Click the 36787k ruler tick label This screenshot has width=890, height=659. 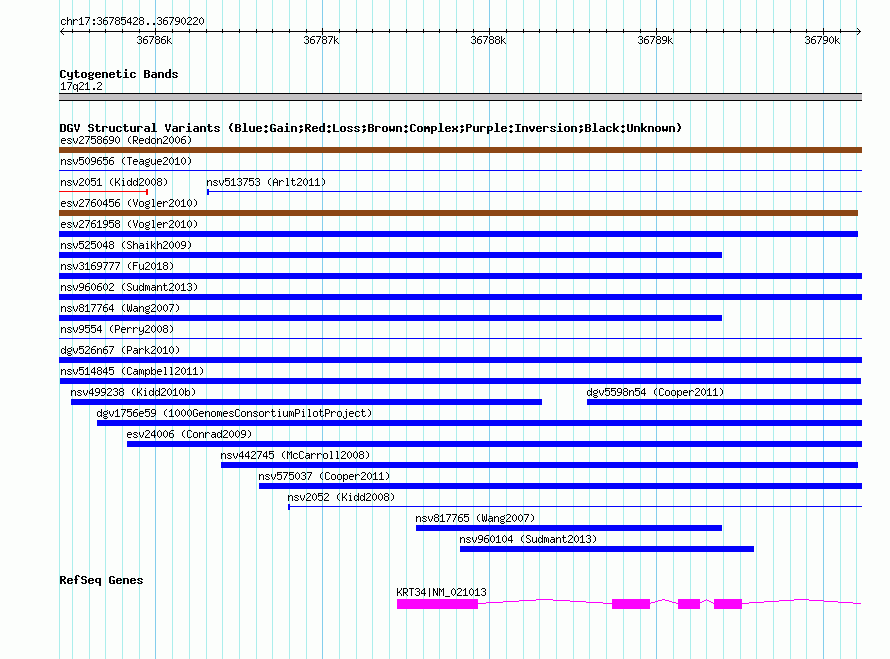tap(321, 40)
